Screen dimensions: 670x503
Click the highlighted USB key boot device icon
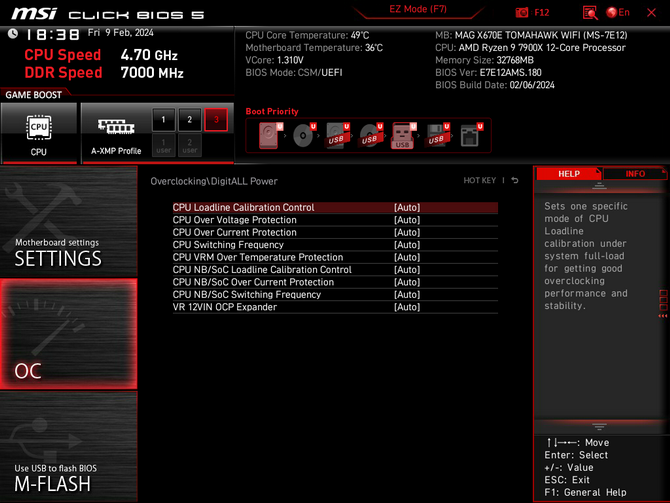pos(403,135)
